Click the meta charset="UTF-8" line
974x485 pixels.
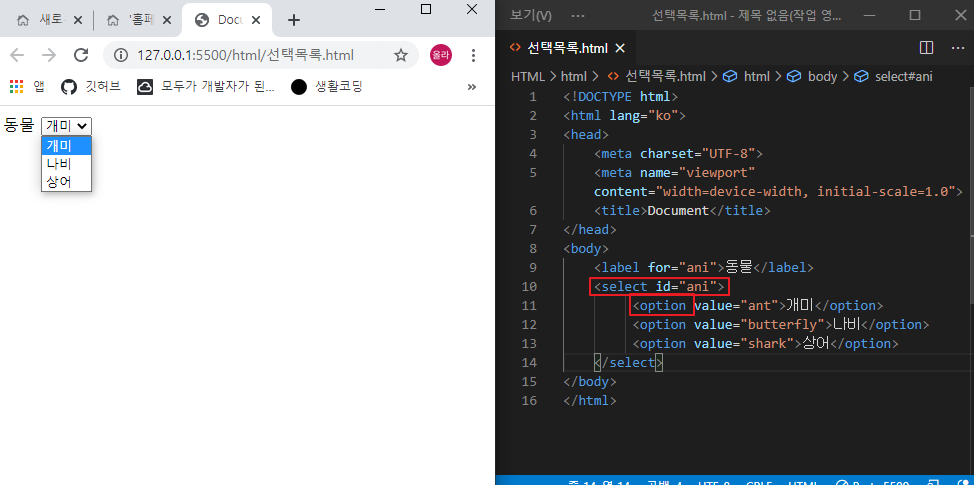coord(678,153)
